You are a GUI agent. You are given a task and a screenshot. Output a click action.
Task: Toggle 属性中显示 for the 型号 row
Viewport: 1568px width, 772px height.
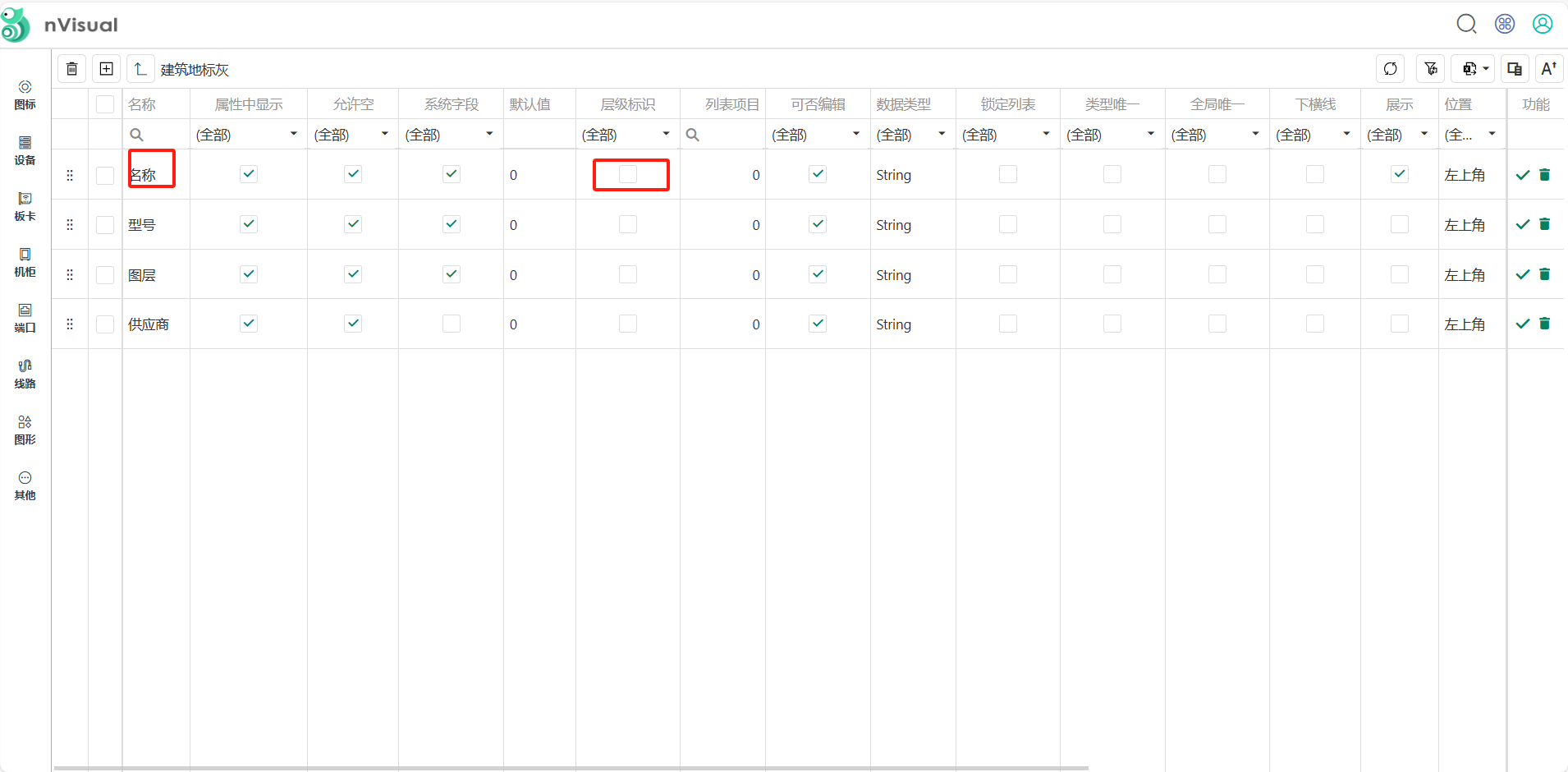pos(249,224)
